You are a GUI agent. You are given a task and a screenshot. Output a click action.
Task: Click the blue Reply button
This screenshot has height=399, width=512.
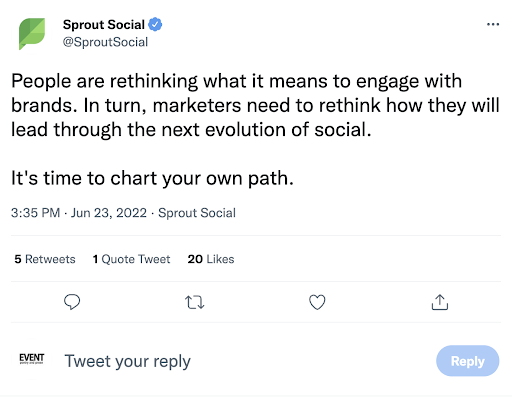tap(467, 361)
